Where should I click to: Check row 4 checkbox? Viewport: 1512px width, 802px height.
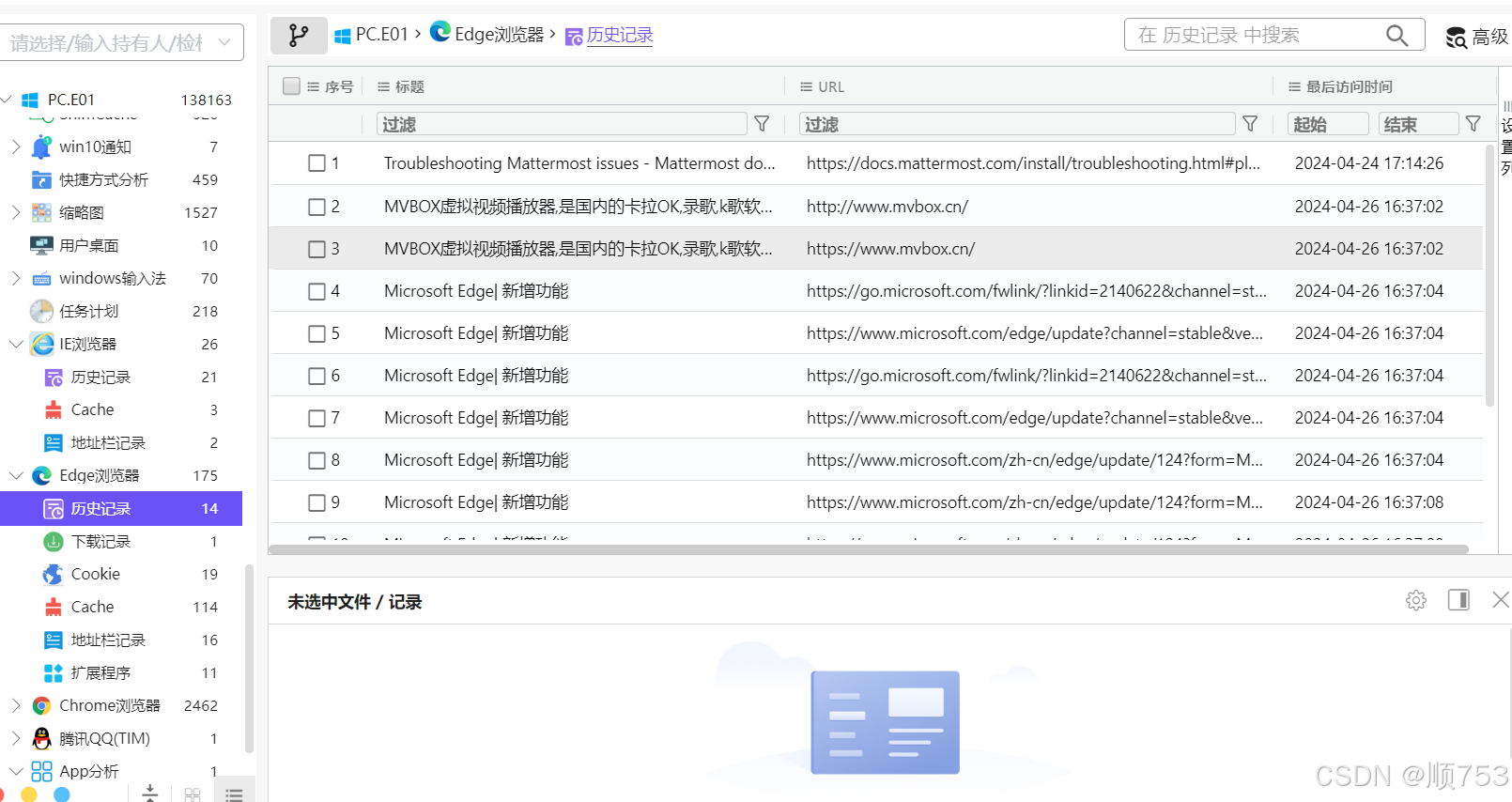[316, 291]
